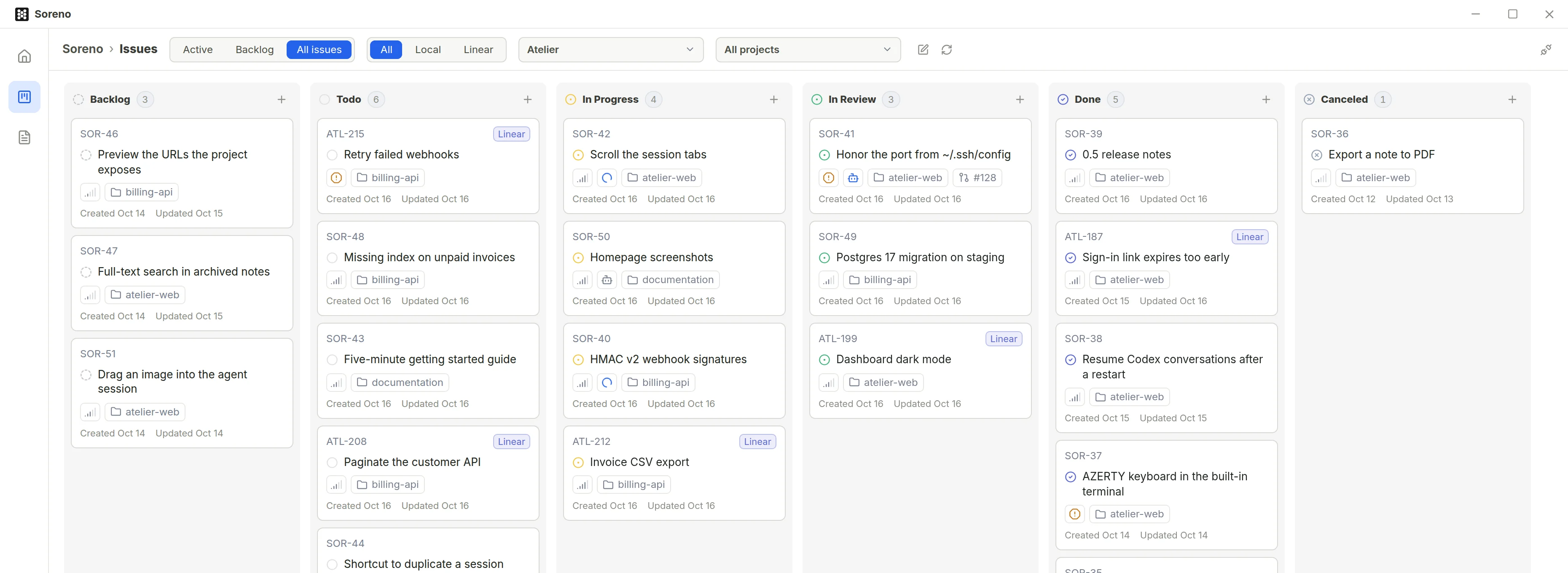Toggle status of Export a note to PDF
Image resolution: width=1568 pixels, height=573 pixels.
click(1317, 155)
